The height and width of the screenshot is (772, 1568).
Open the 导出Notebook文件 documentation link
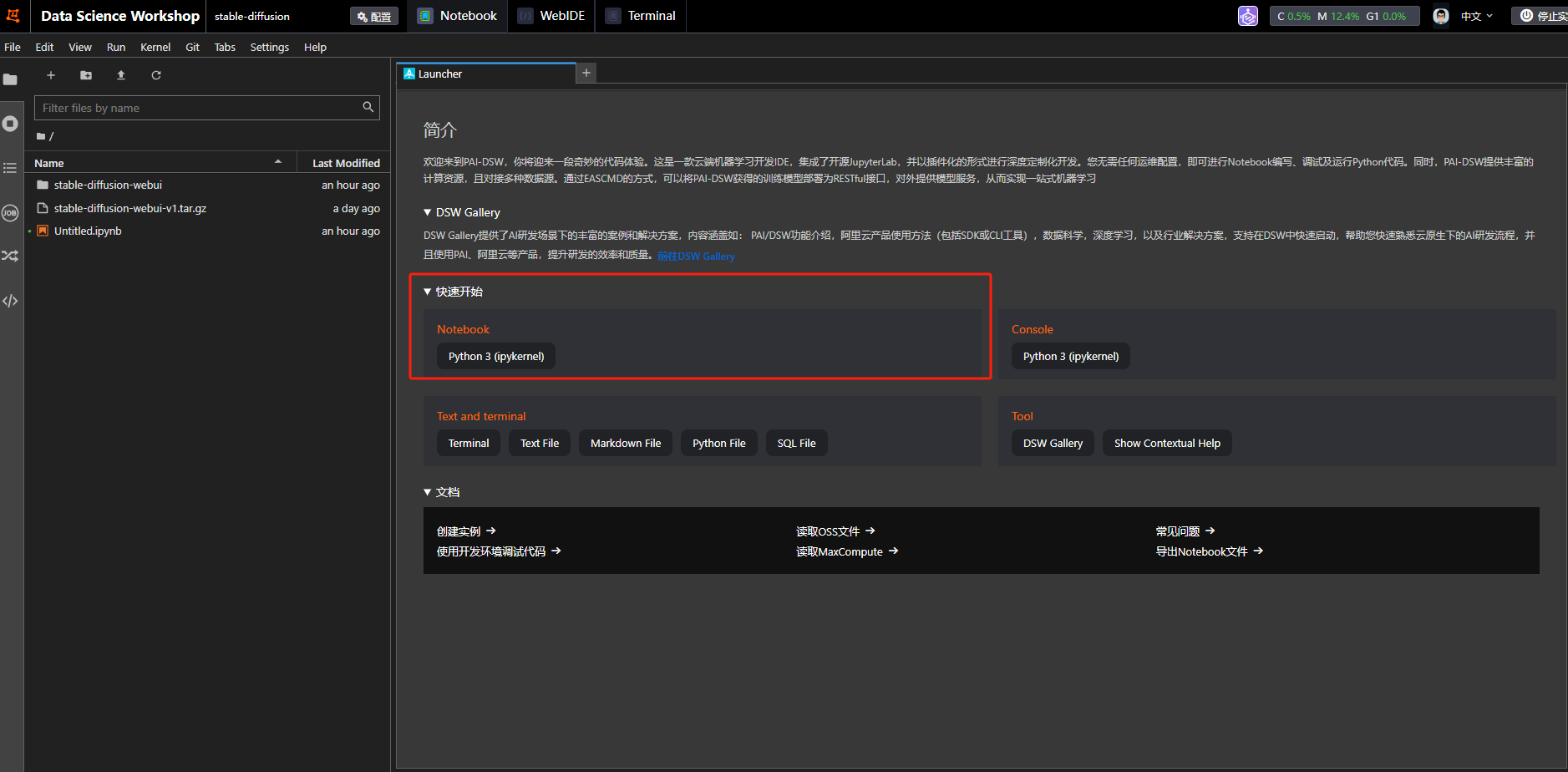pos(1210,551)
